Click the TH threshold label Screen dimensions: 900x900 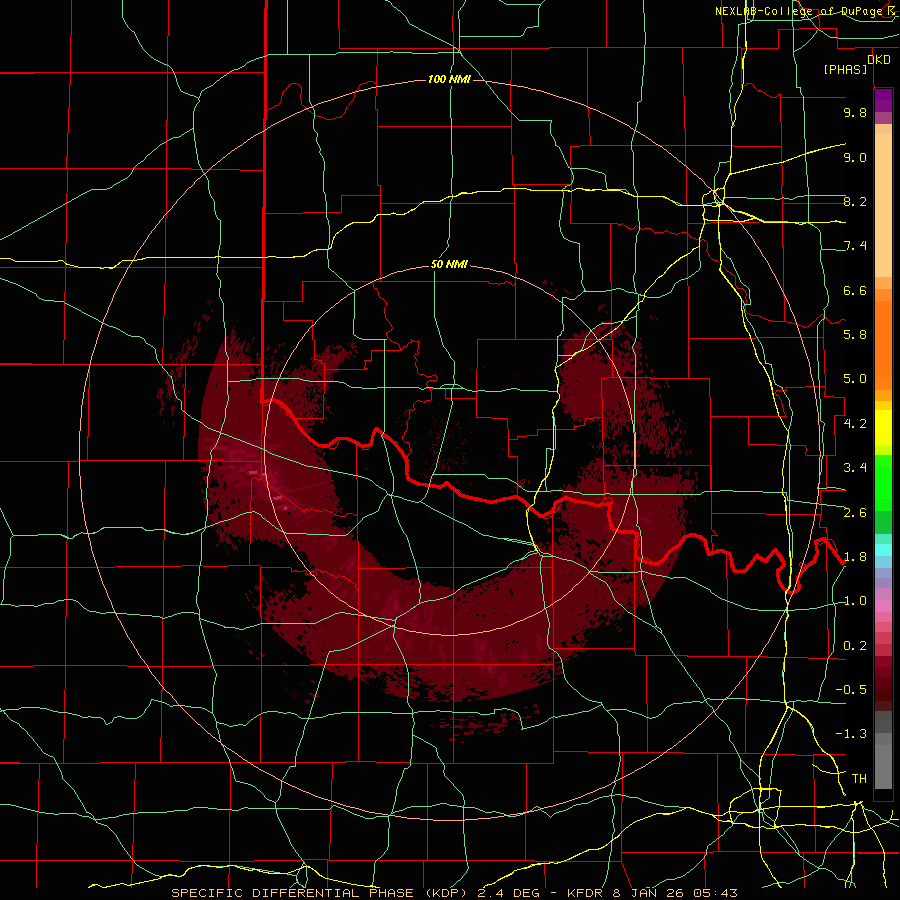[859, 779]
